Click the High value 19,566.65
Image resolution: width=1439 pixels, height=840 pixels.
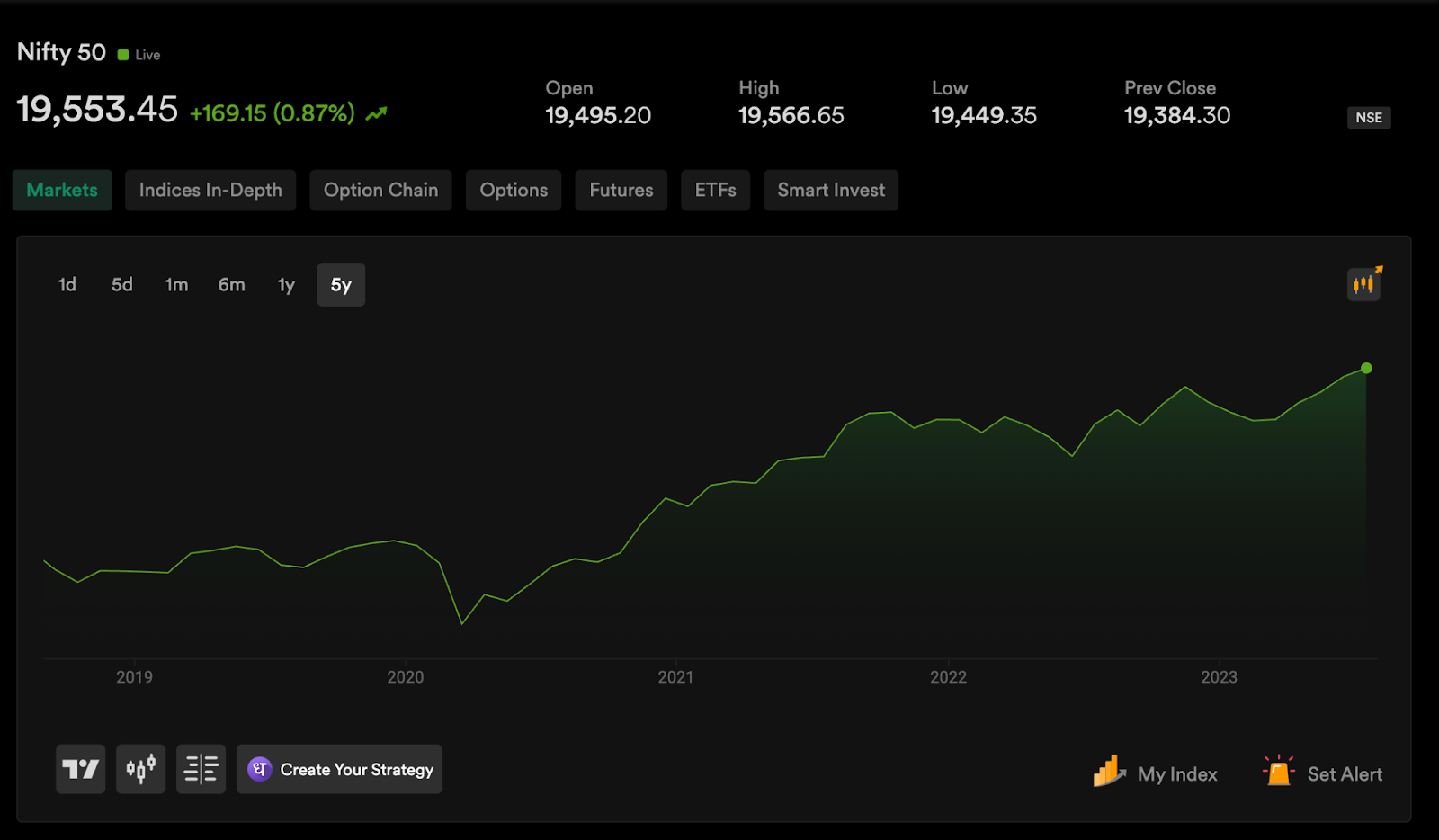[x=791, y=115]
